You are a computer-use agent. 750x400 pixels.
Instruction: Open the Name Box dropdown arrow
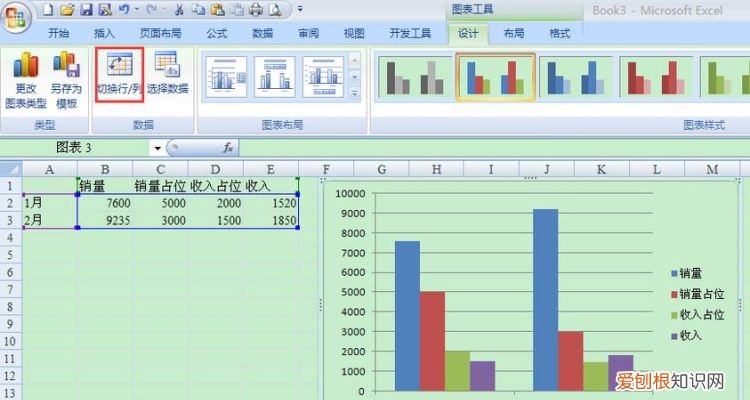pyautogui.click(x=157, y=148)
